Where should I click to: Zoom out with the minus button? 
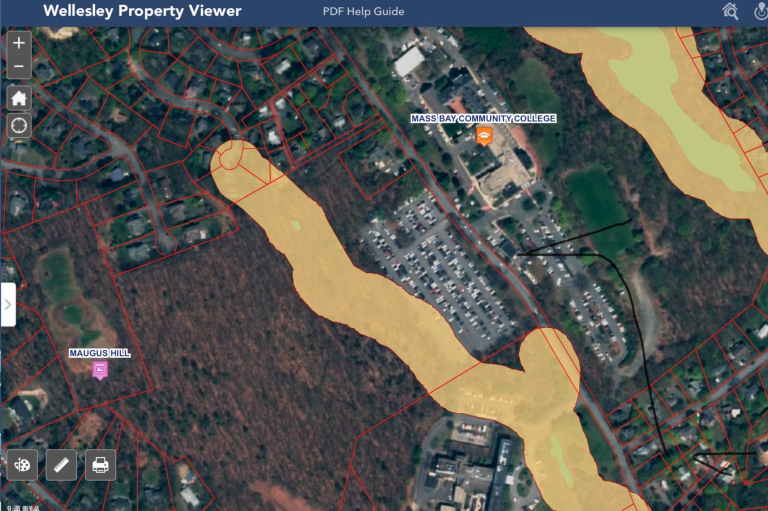point(19,67)
